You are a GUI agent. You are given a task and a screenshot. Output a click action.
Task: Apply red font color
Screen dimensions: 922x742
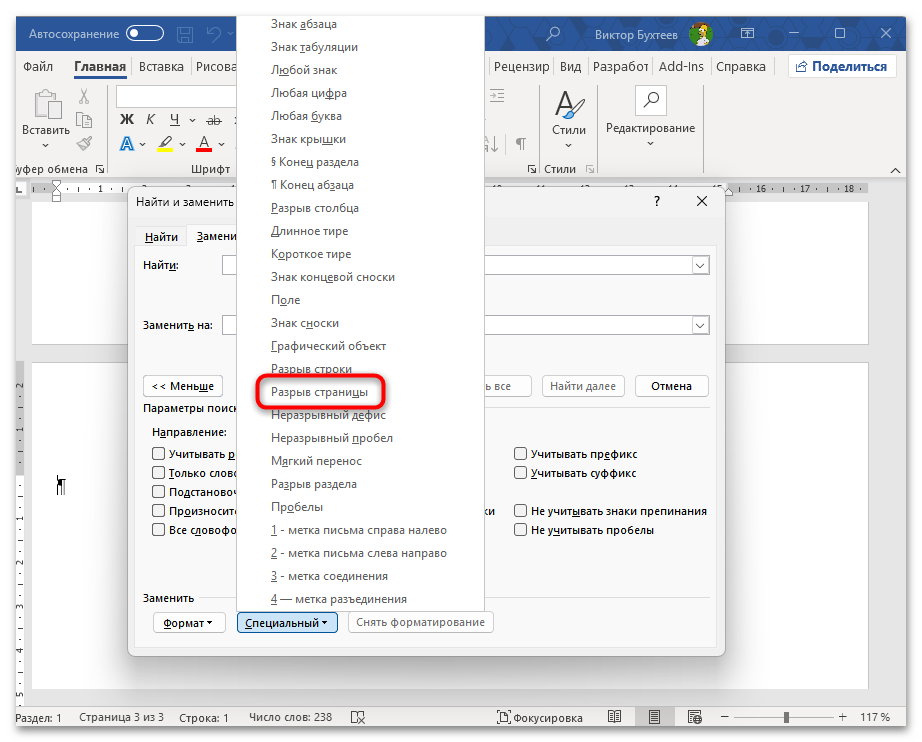pos(204,143)
